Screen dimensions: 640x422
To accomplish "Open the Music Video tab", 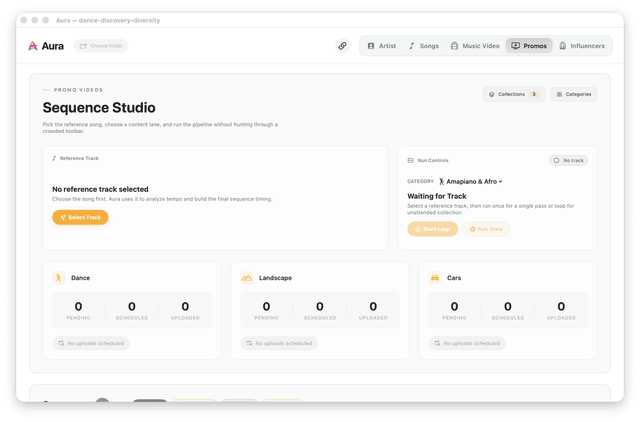I will pos(475,46).
